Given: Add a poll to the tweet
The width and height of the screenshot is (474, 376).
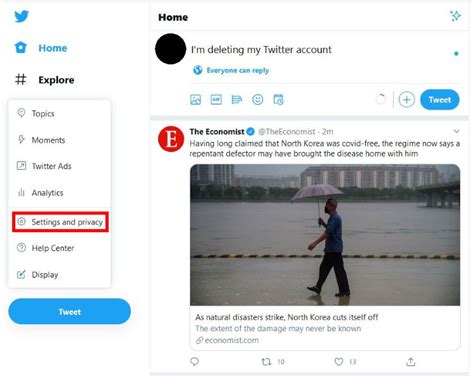Looking at the screenshot, I should (x=237, y=99).
